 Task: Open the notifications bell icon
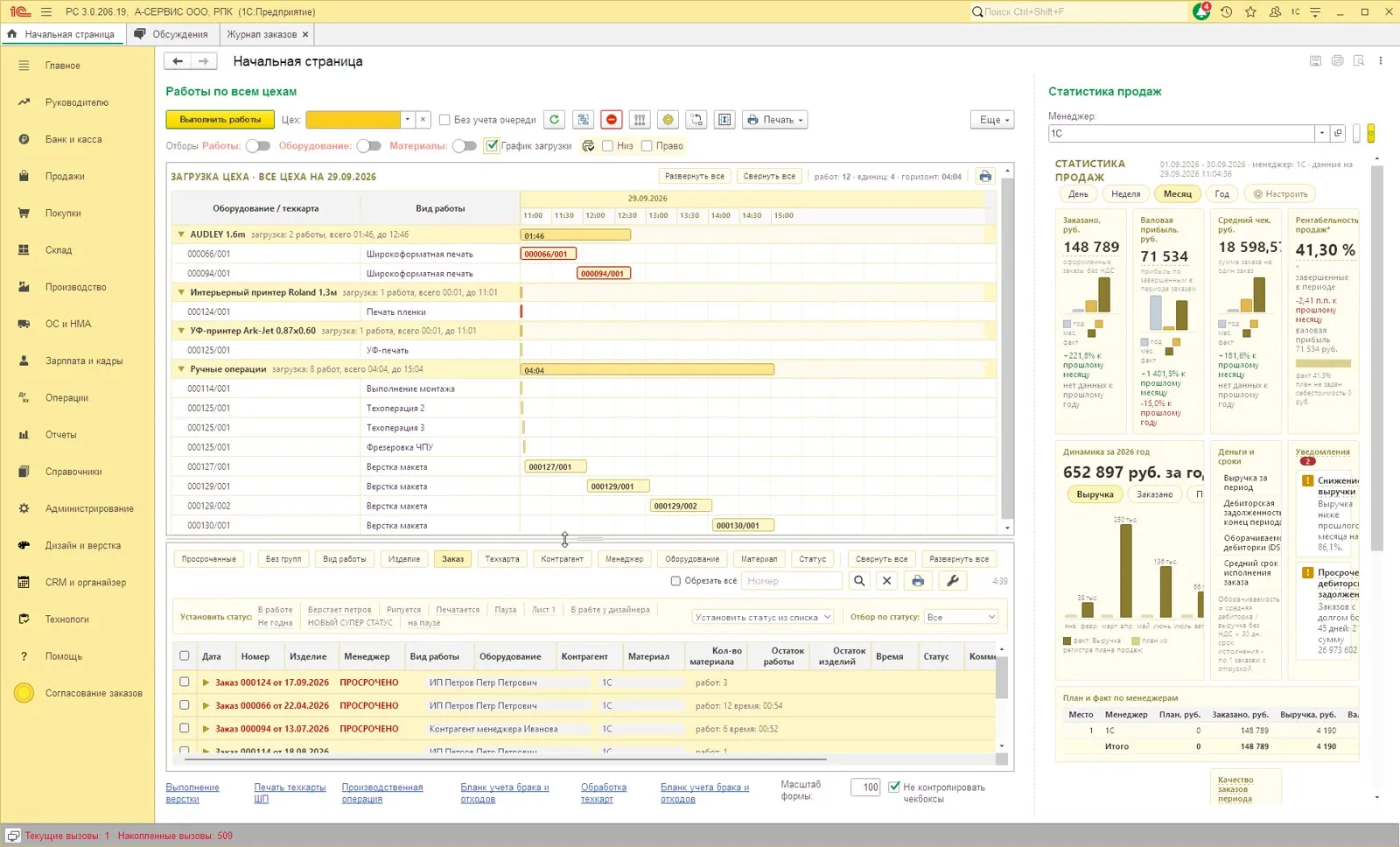[1201, 11]
